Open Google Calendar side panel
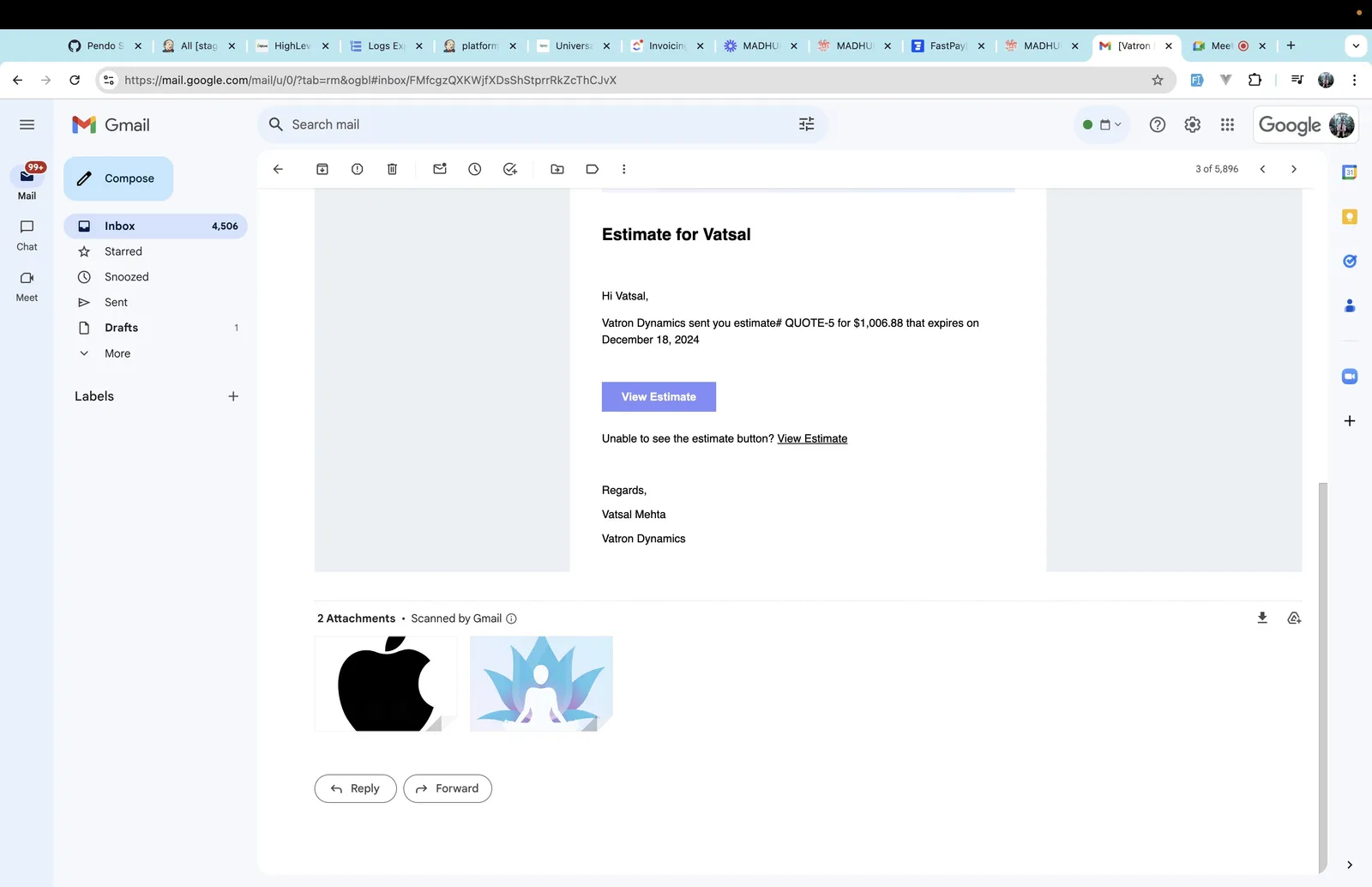 (x=1350, y=172)
